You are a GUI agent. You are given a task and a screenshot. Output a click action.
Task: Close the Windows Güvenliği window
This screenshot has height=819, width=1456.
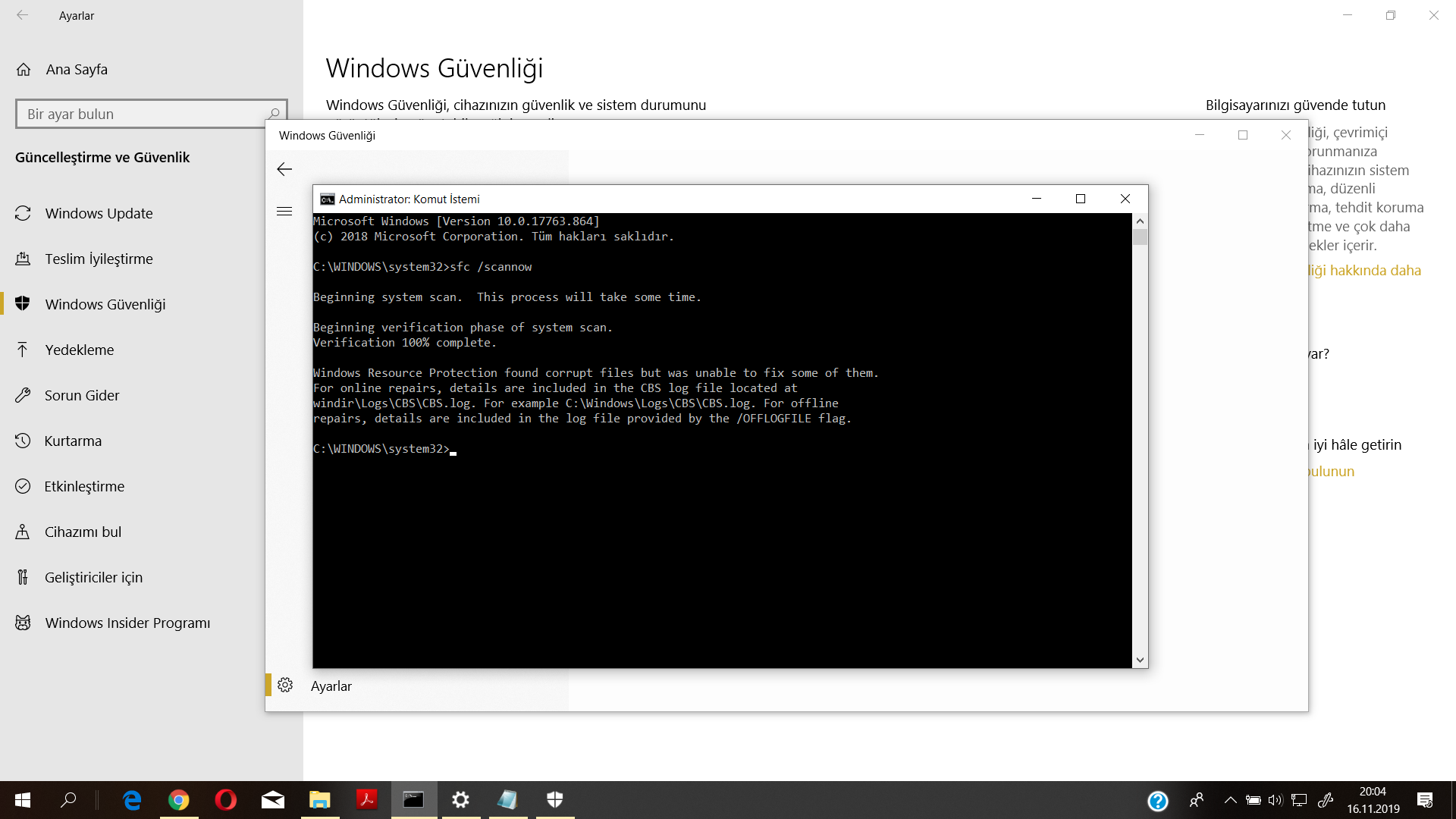(x=1286, y=135)
